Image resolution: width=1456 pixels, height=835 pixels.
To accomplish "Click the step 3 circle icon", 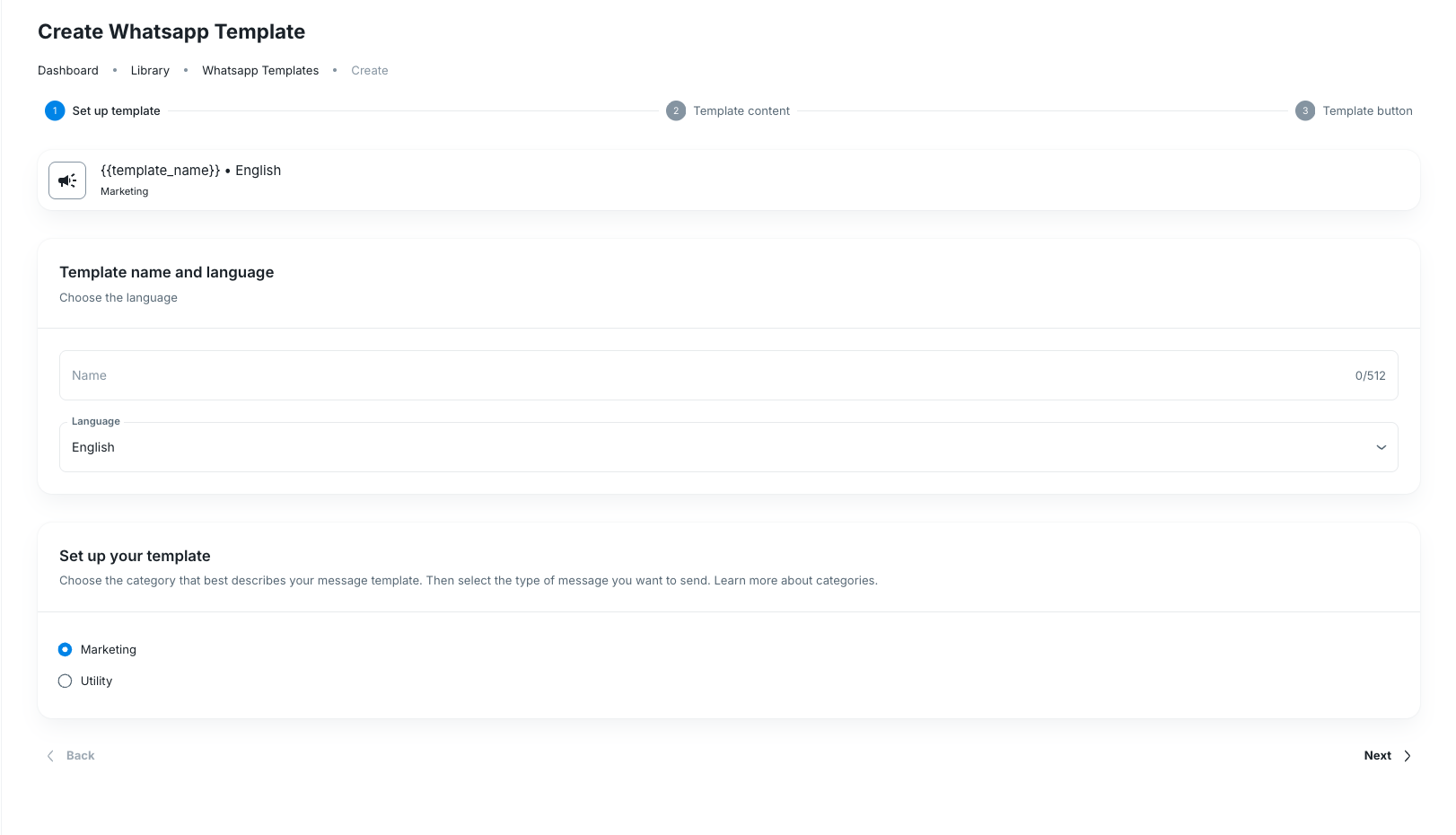I will click(x=1305, y=110).
